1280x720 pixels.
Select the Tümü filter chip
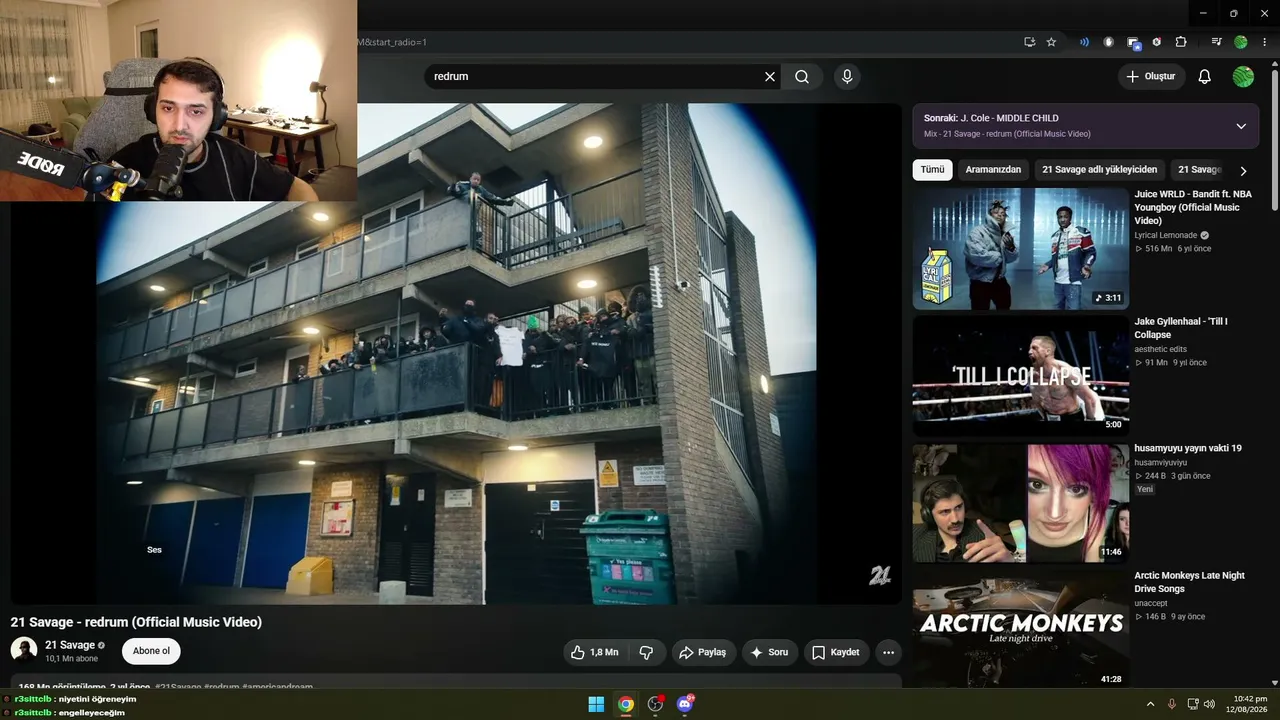coord(932,170)
